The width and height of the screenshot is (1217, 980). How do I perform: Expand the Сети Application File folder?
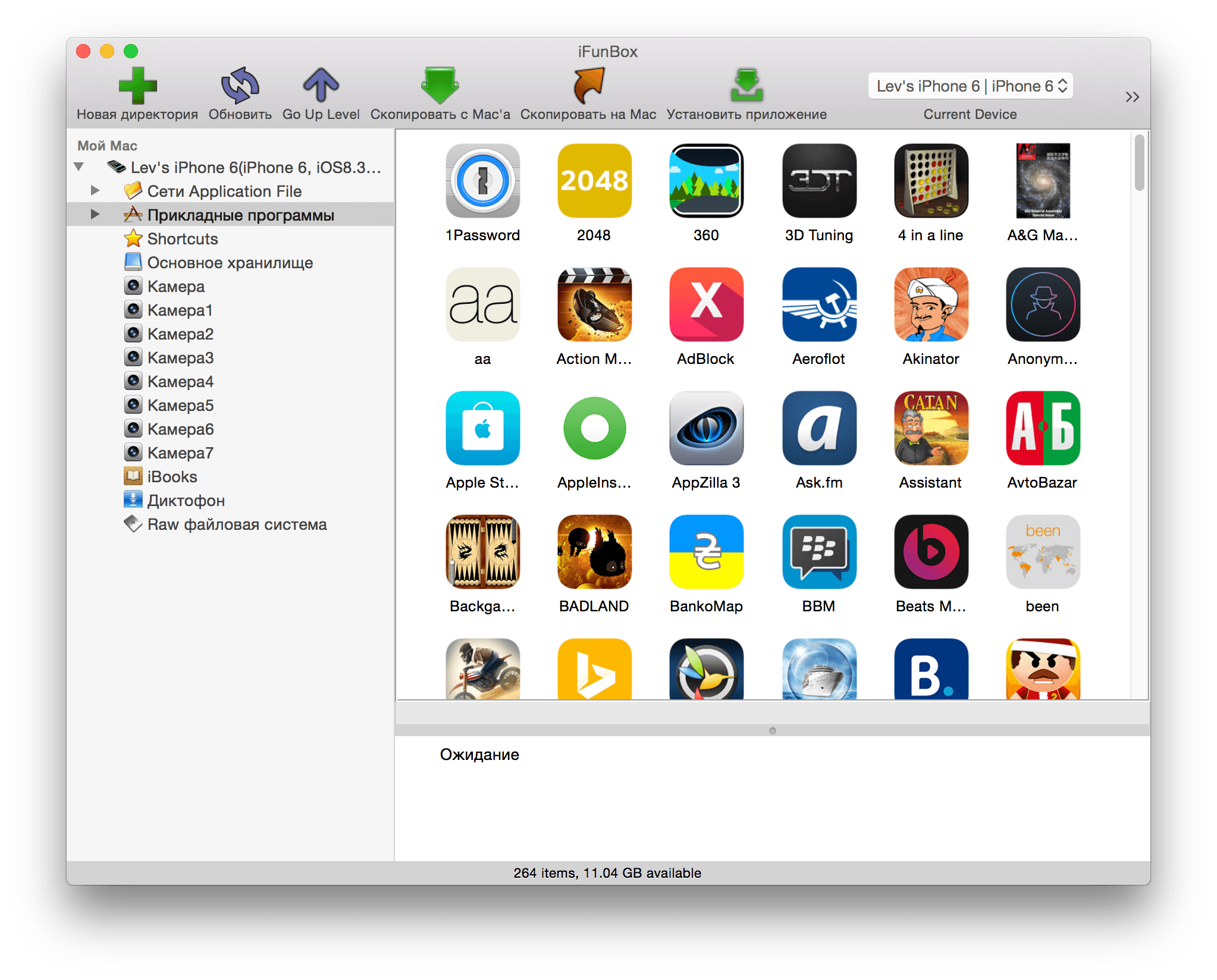pos(95,191)
